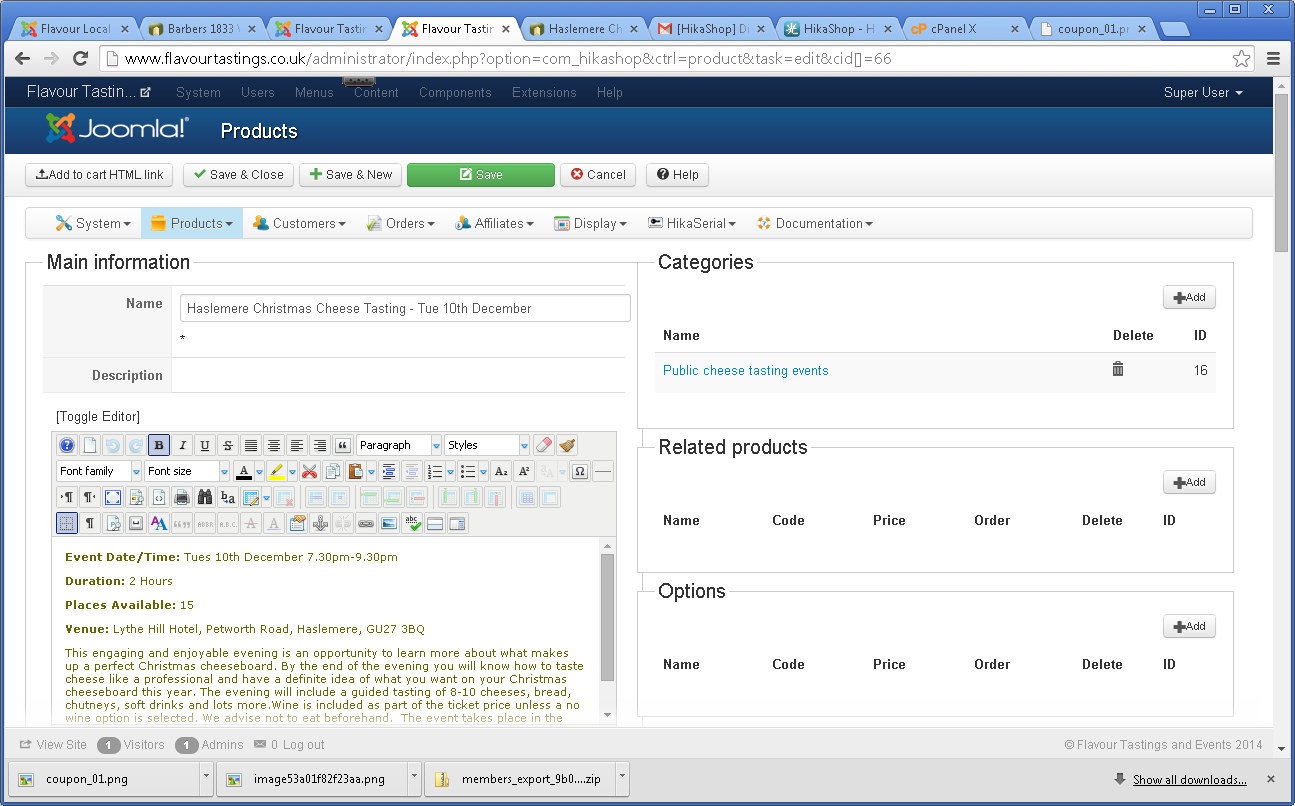Open the Font size dropdown
The width and height of the screenshot is (1295, 806).
[x=188, y=472]
